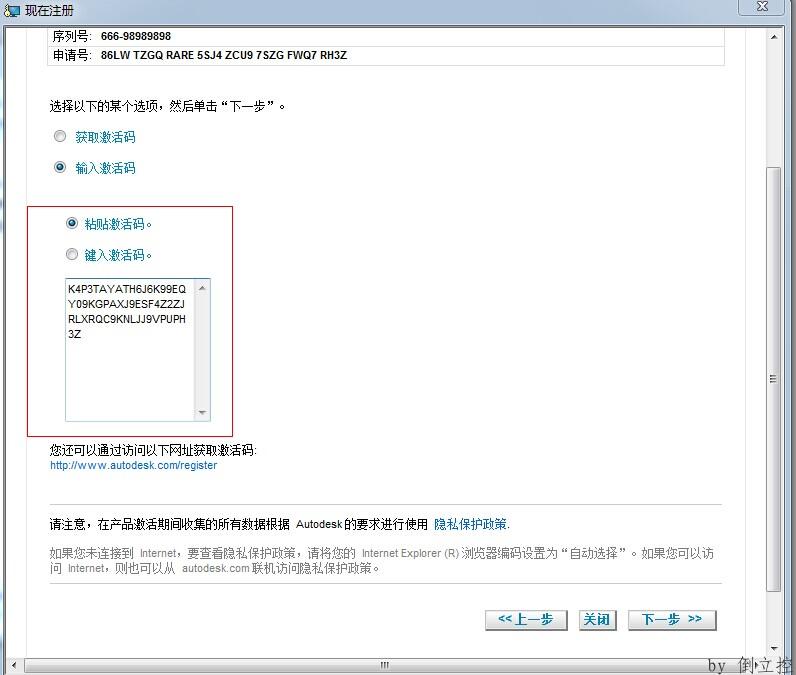Open the autodesk.com/register link
Screen dimensions: 796x675
pos(134,465)
